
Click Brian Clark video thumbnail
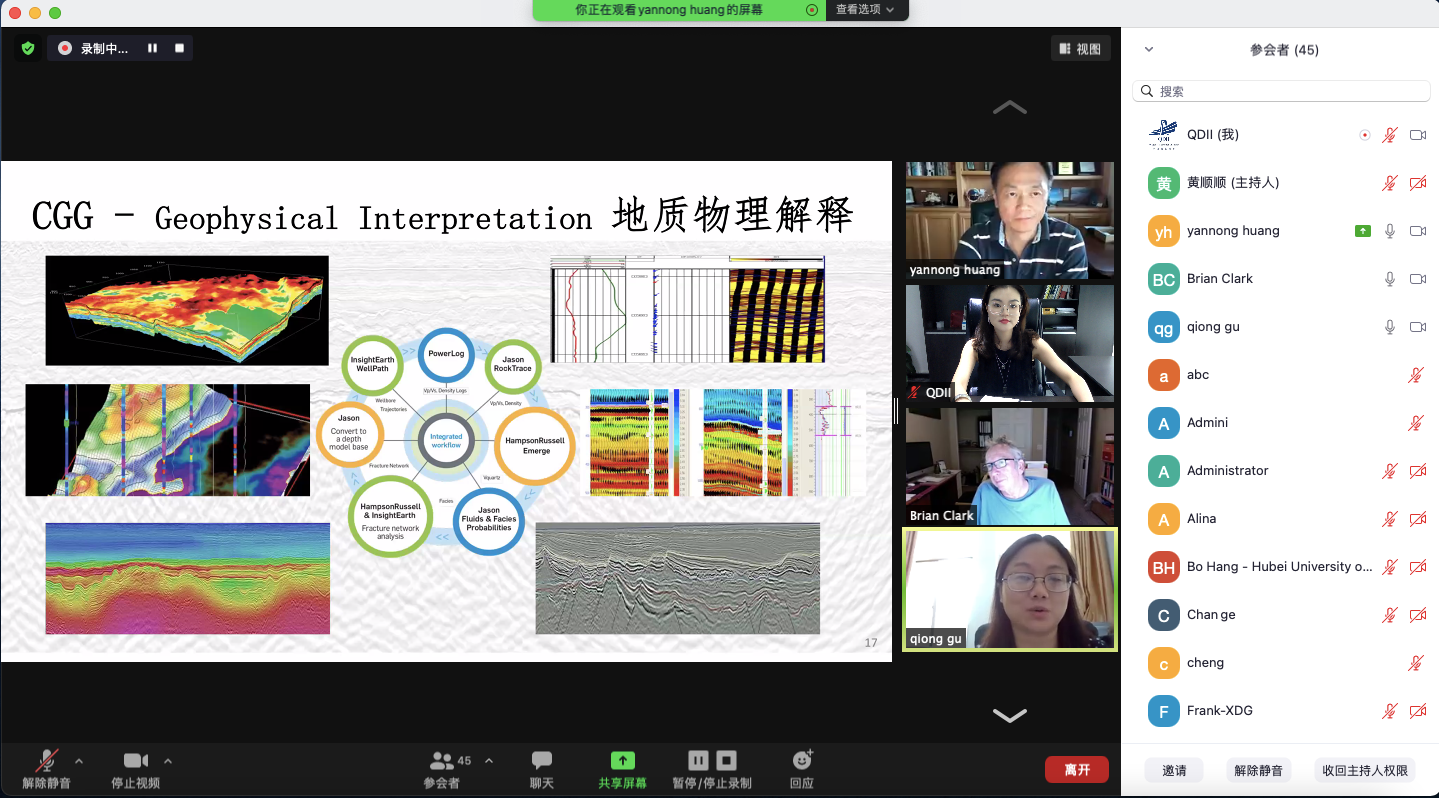coord(1010,466)
